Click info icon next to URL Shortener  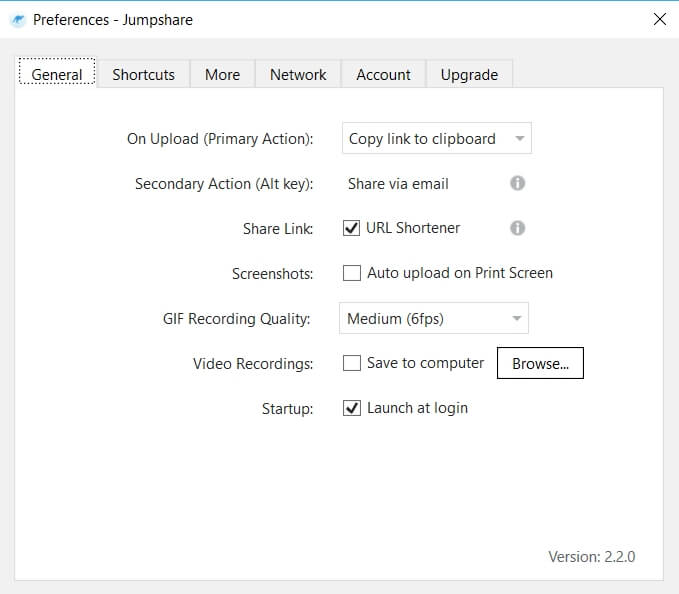point(517,228)
